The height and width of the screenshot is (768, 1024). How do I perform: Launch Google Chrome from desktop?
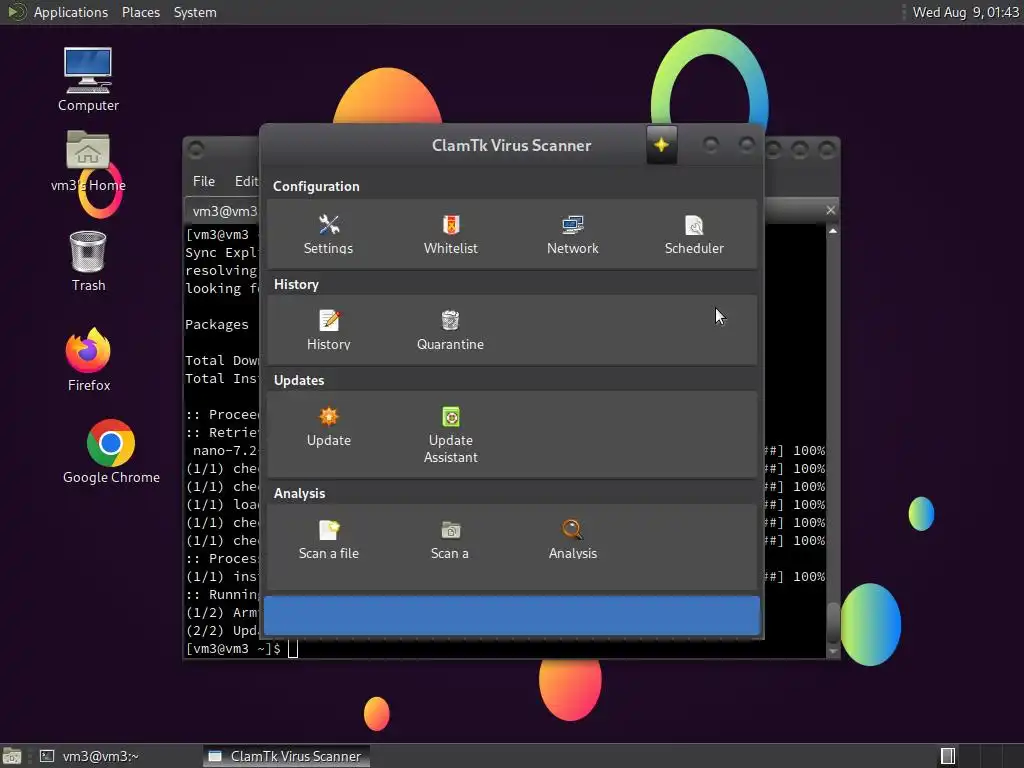(x=111, y=452)
